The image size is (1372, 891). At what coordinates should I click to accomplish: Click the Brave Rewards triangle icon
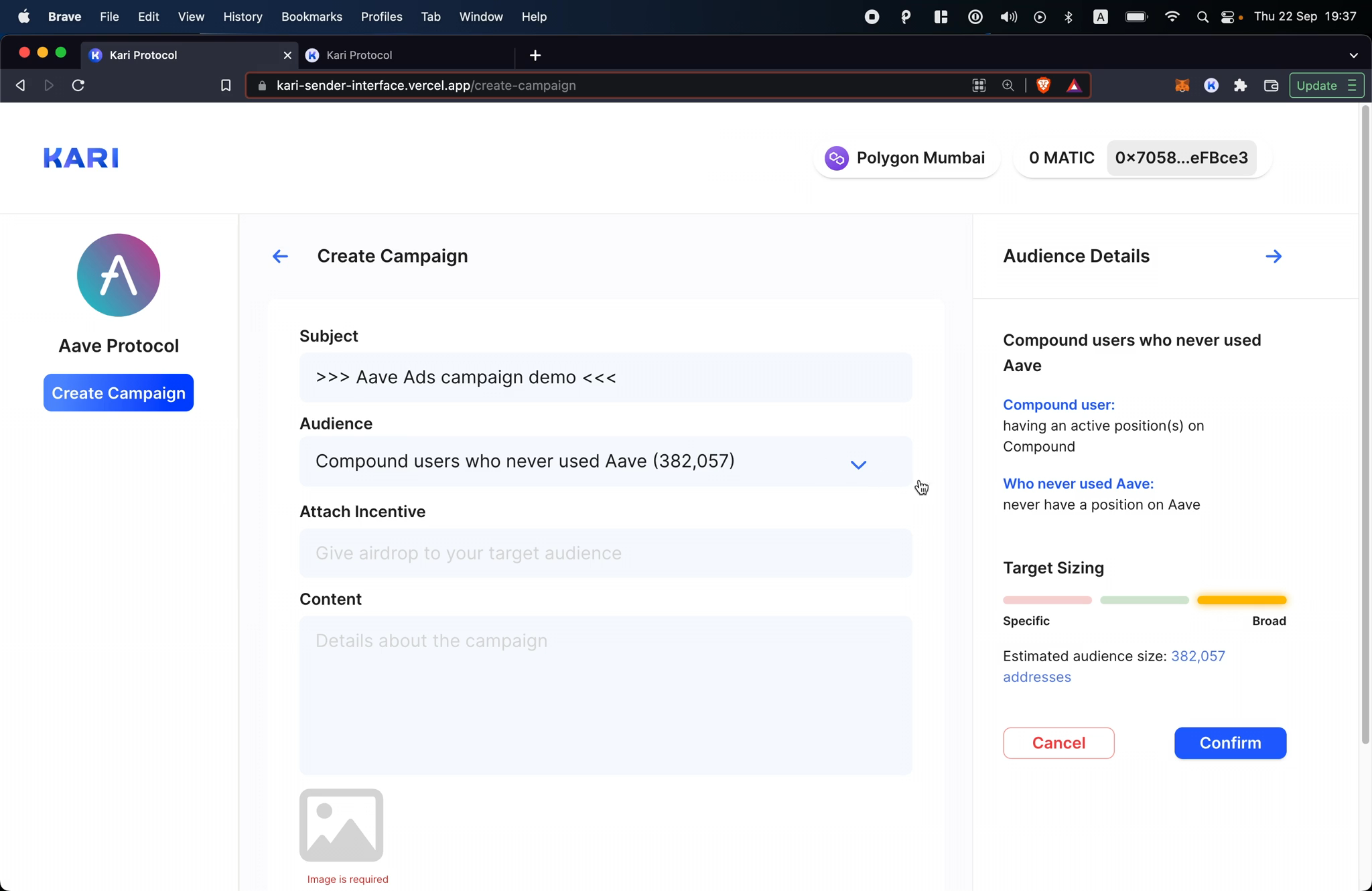tap(1074, 85)
